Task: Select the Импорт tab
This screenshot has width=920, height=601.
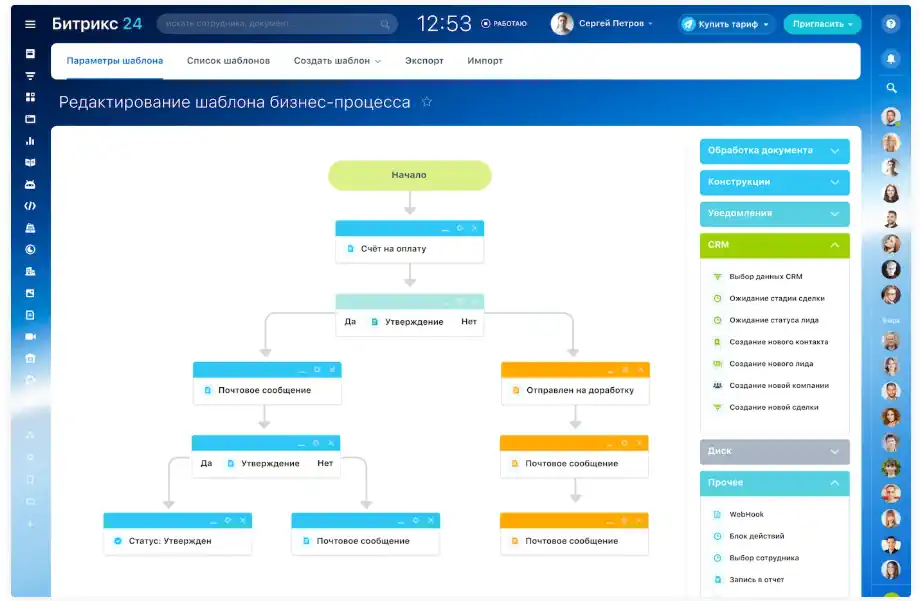Action: (485, 61)
